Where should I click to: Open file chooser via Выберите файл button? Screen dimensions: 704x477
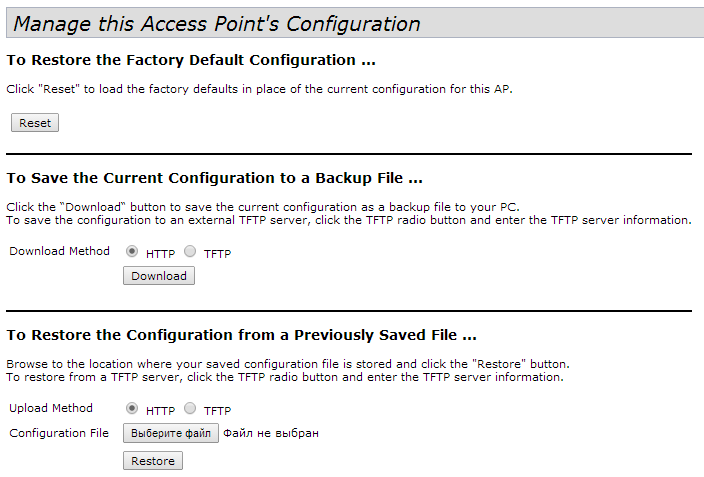(171, 433)
